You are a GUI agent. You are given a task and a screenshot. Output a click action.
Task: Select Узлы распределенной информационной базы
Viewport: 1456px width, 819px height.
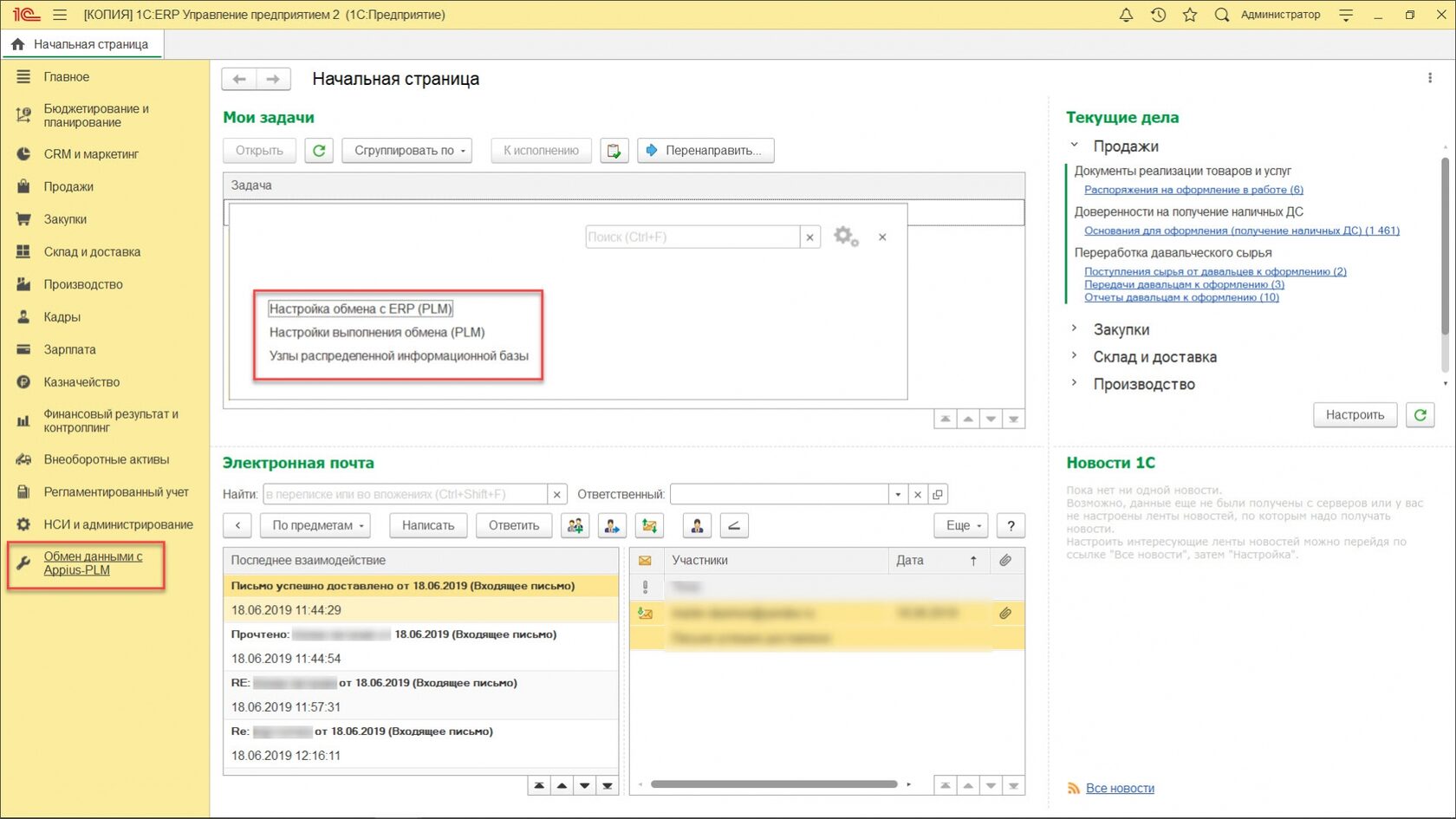tap(399, 355)
